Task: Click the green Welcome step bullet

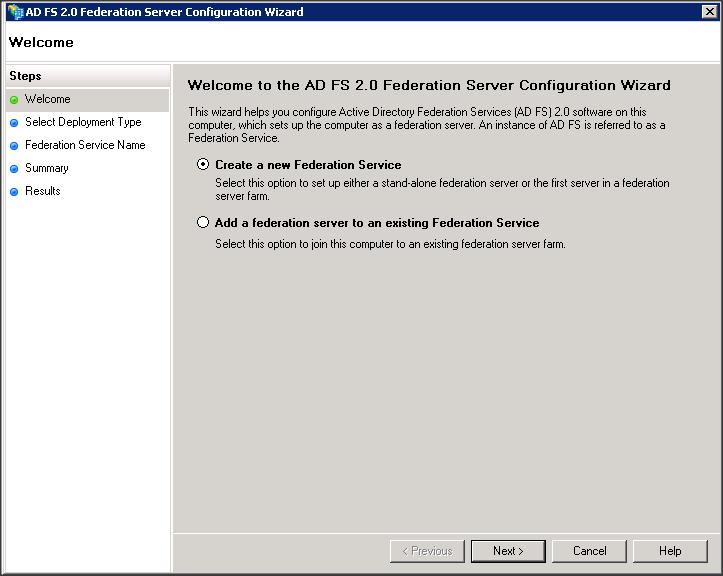Action: coord(14,100)
